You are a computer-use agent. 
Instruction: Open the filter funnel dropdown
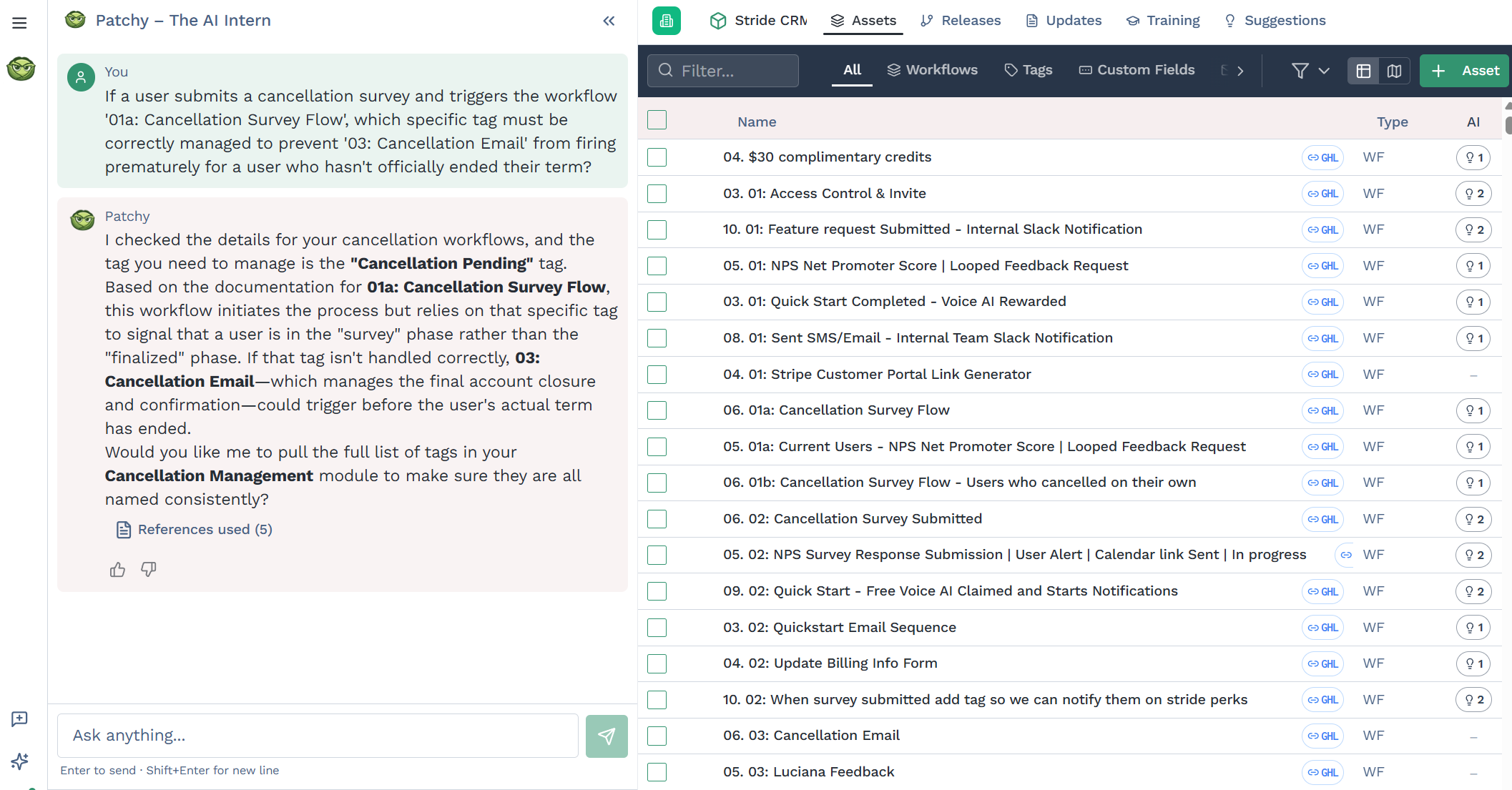(1310, 71)
